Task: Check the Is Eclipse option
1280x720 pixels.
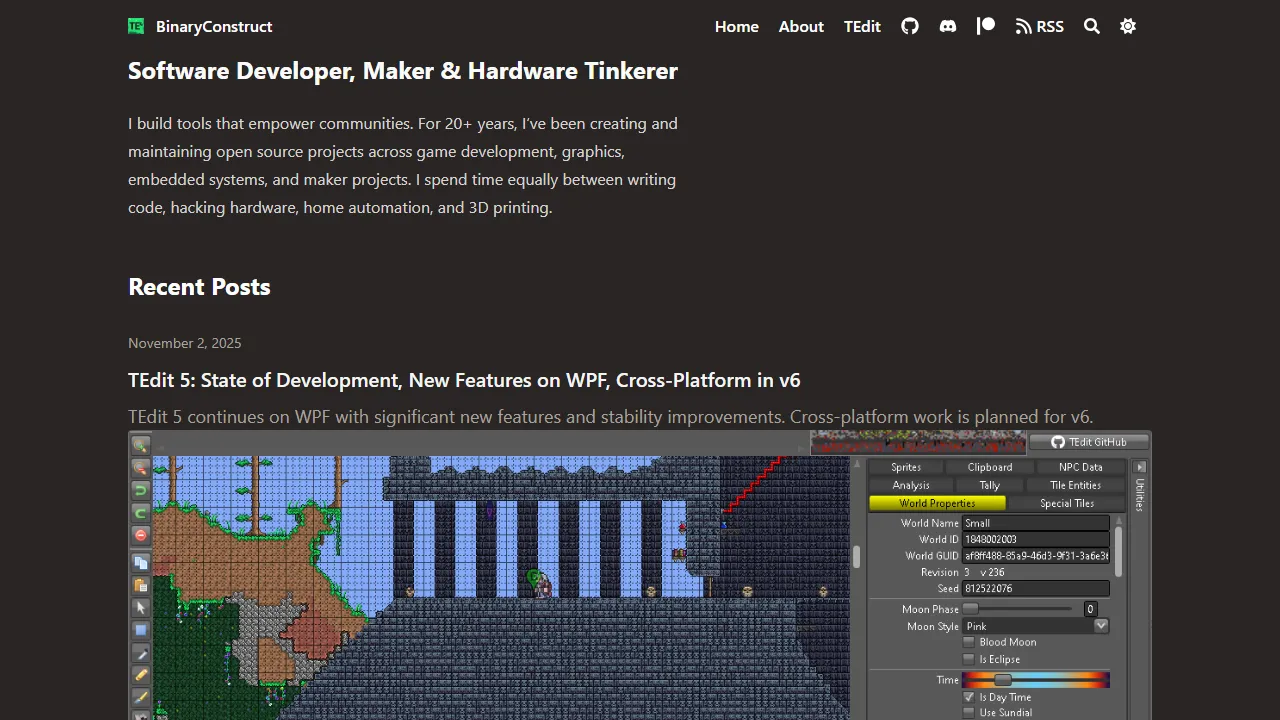Action: point(968,659)
